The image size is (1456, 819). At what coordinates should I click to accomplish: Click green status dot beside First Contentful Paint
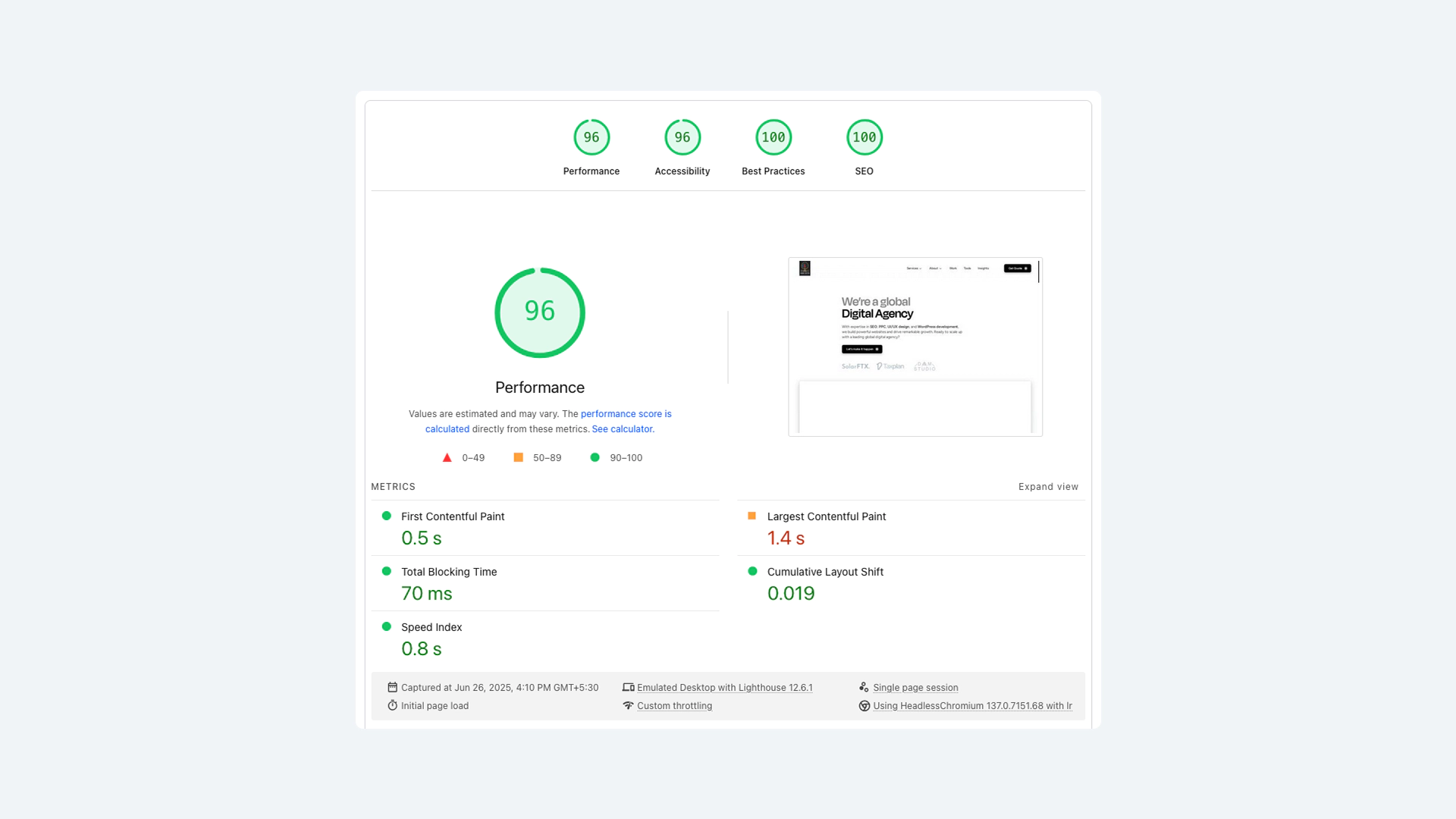387,516
